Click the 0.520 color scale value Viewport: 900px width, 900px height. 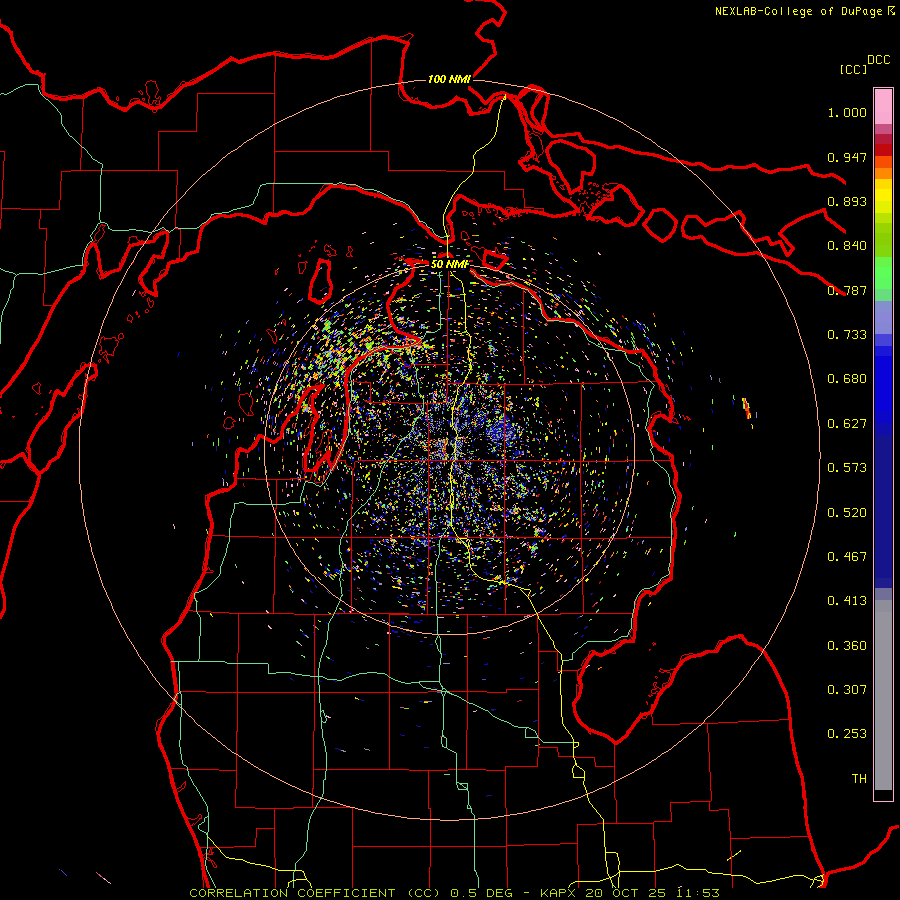pos(847,513)
